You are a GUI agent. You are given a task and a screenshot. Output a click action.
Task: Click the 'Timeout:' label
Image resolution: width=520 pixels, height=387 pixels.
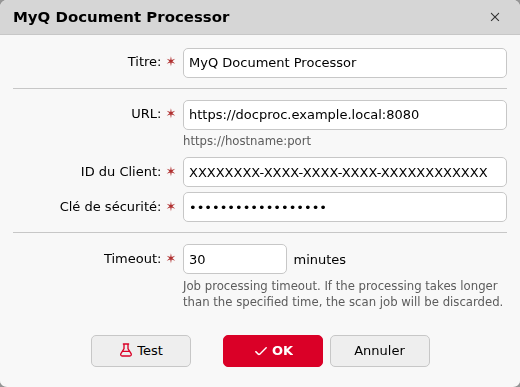(132, 259)
